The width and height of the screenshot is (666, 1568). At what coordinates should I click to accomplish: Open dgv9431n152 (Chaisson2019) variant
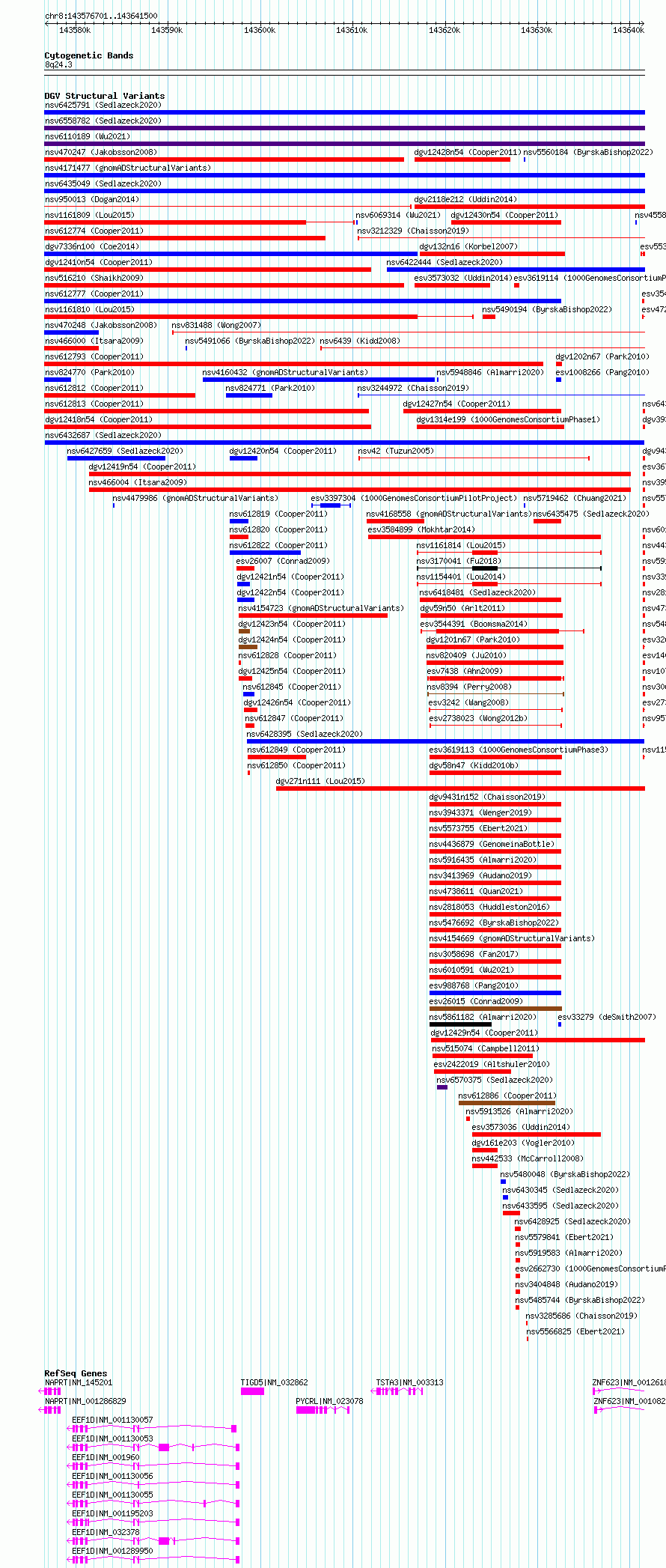coord(487,797)
